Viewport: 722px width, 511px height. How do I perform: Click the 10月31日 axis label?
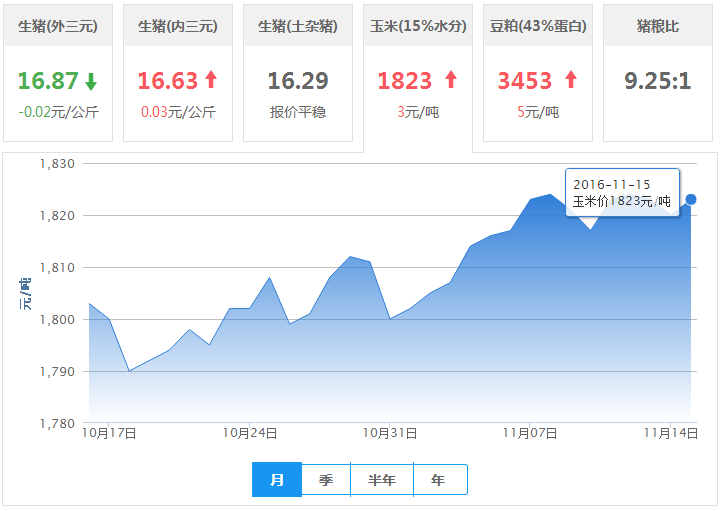click(390, 433)
